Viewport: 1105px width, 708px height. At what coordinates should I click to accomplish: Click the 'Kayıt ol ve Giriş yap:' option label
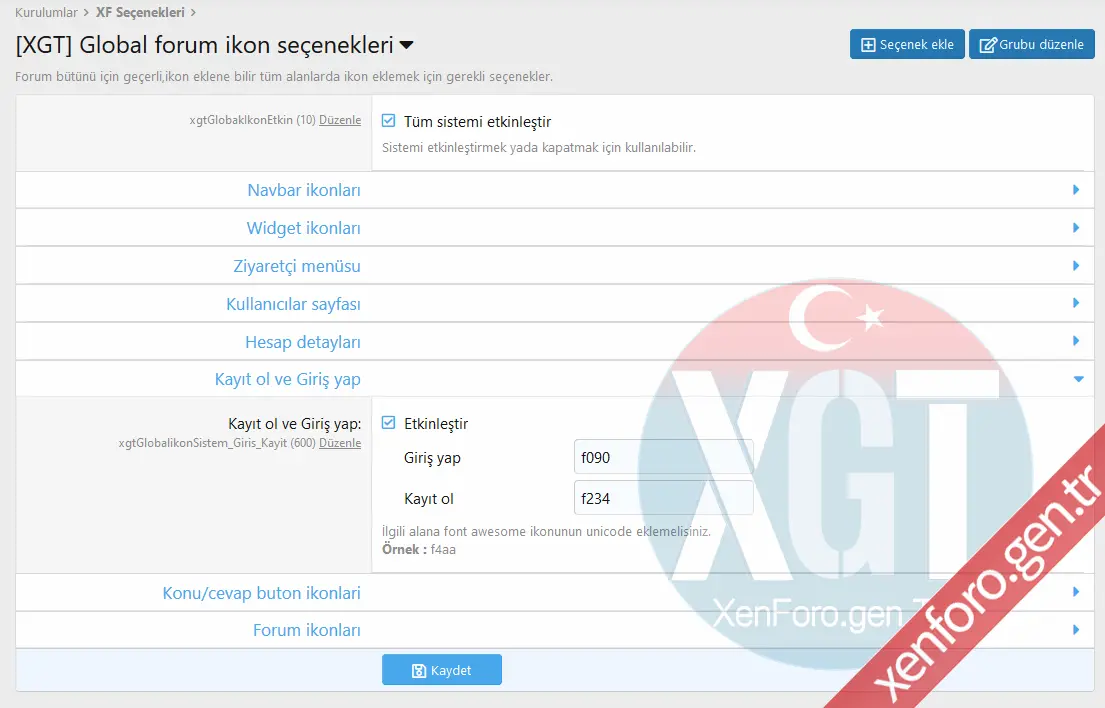coord(295,424)
